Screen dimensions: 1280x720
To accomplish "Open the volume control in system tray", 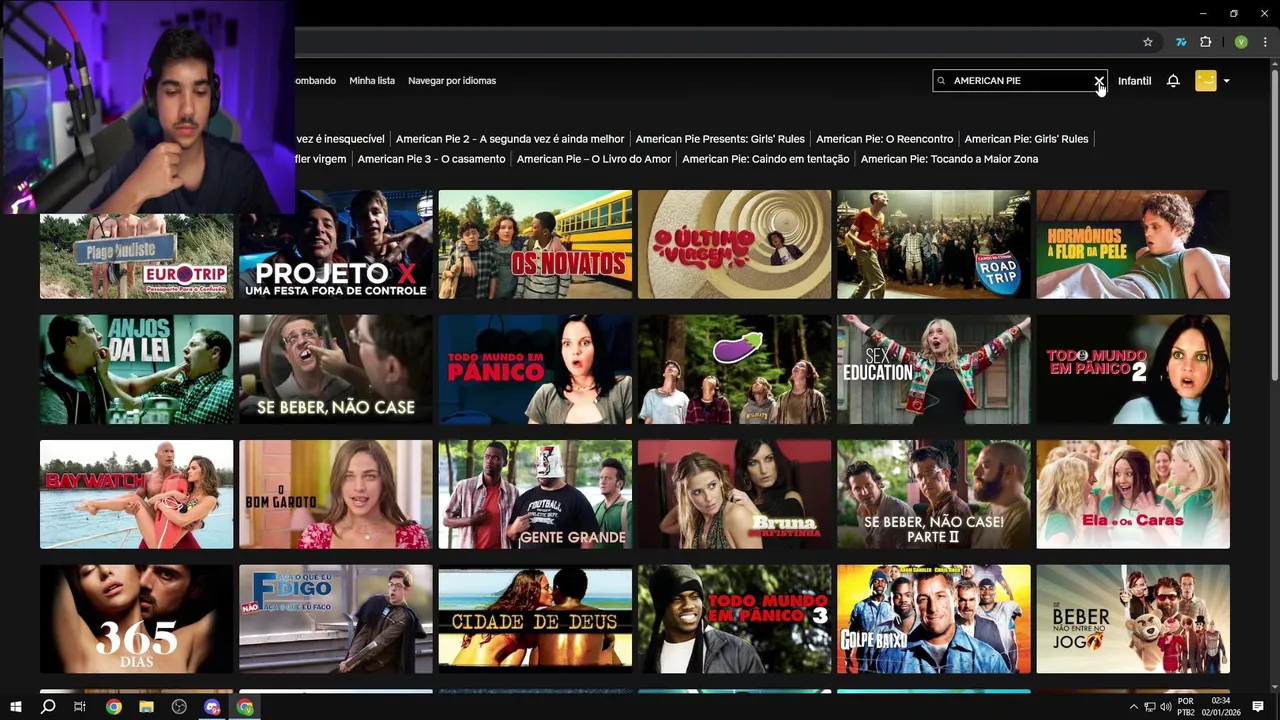I will click(x=1166, y=707).
